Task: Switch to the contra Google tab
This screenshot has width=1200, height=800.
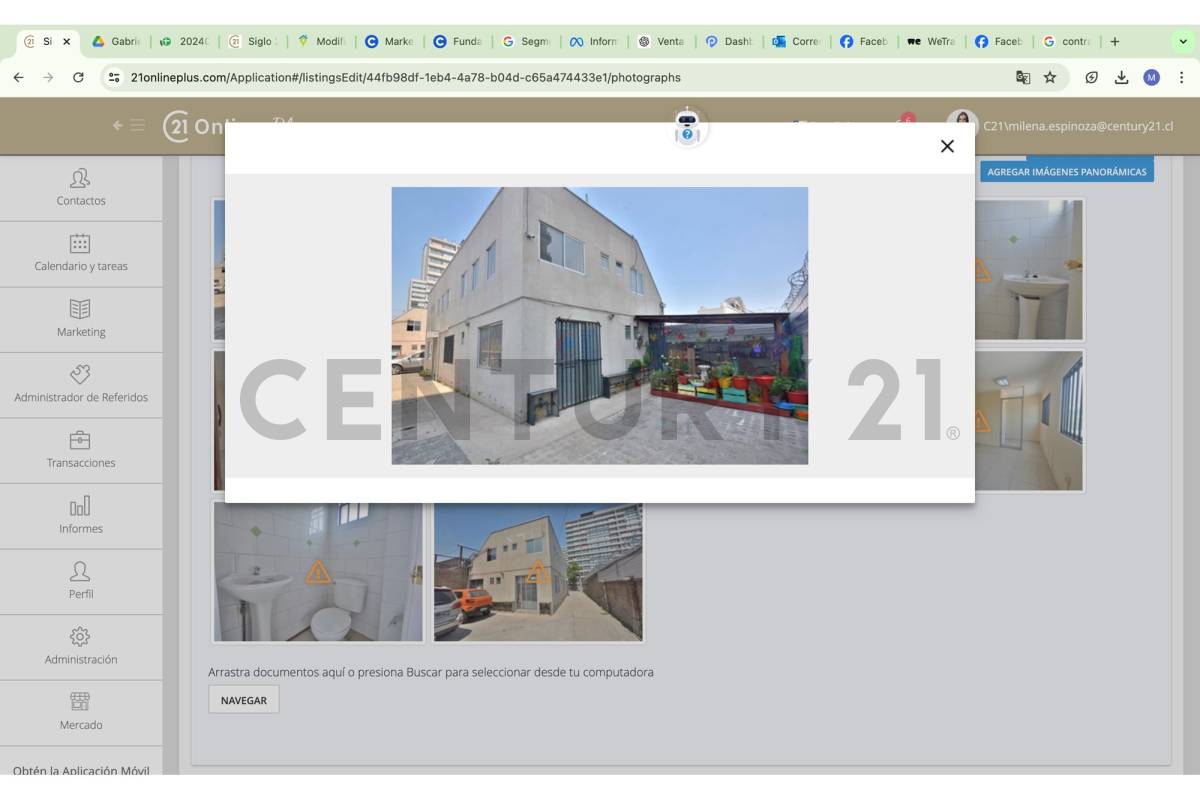Action: pos(1068,42)
